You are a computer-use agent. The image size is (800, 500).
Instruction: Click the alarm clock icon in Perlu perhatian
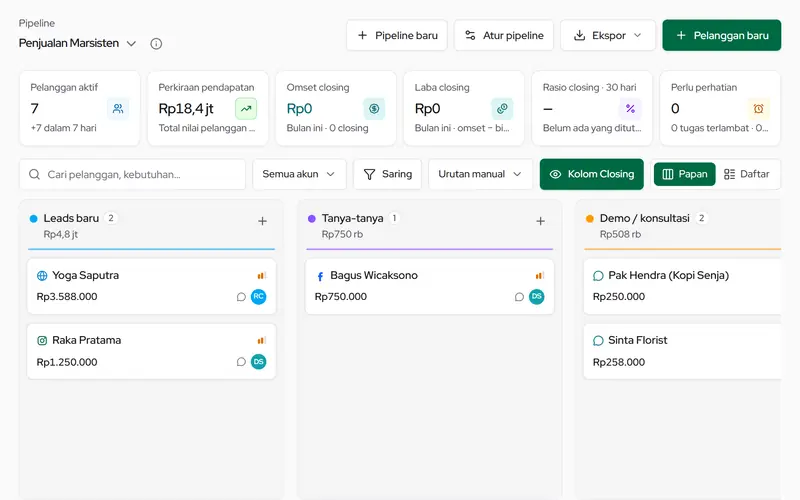pos(758,109)
